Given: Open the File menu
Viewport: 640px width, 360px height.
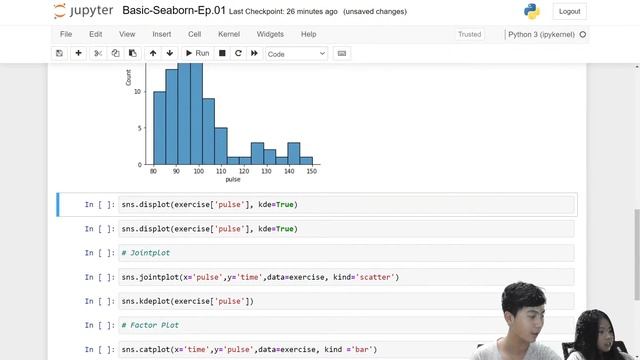Looking at the screenshot, I should pos(66,34).
